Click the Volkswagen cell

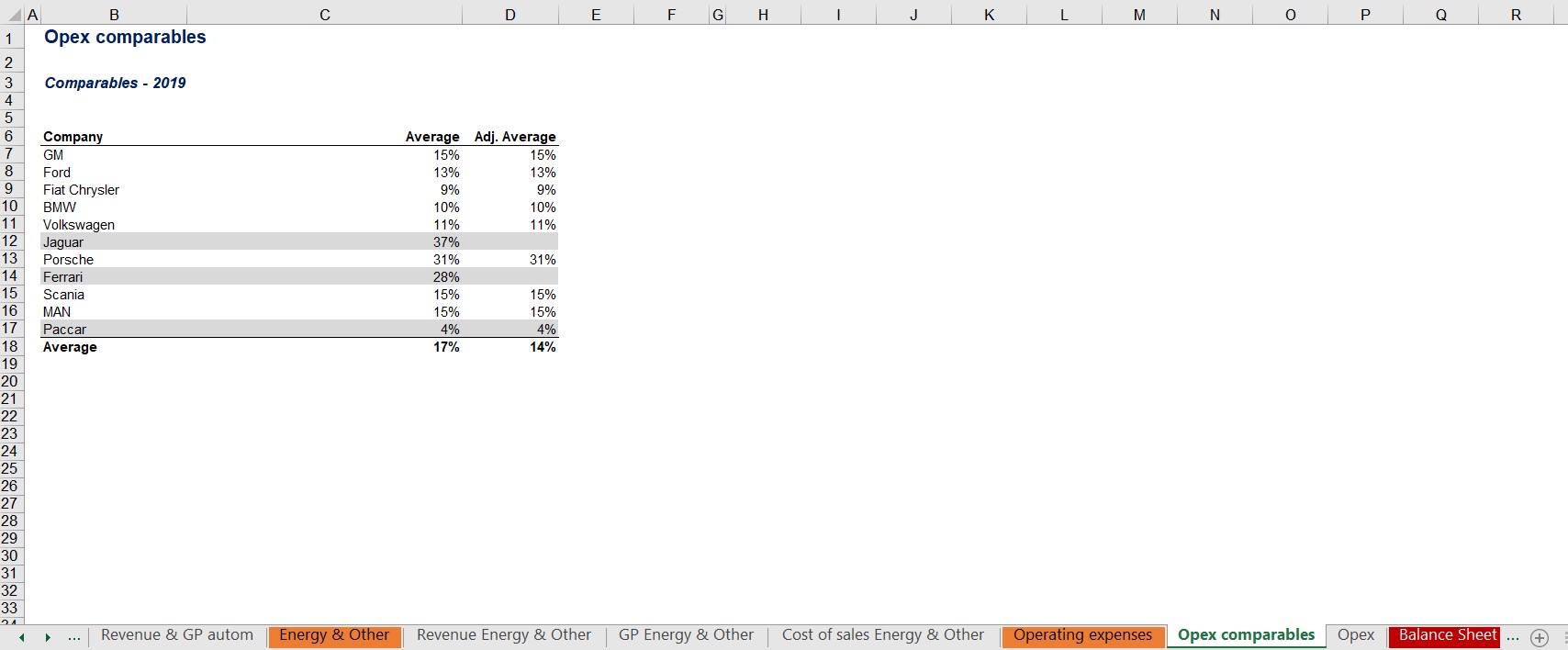click(x=79, y=225)
